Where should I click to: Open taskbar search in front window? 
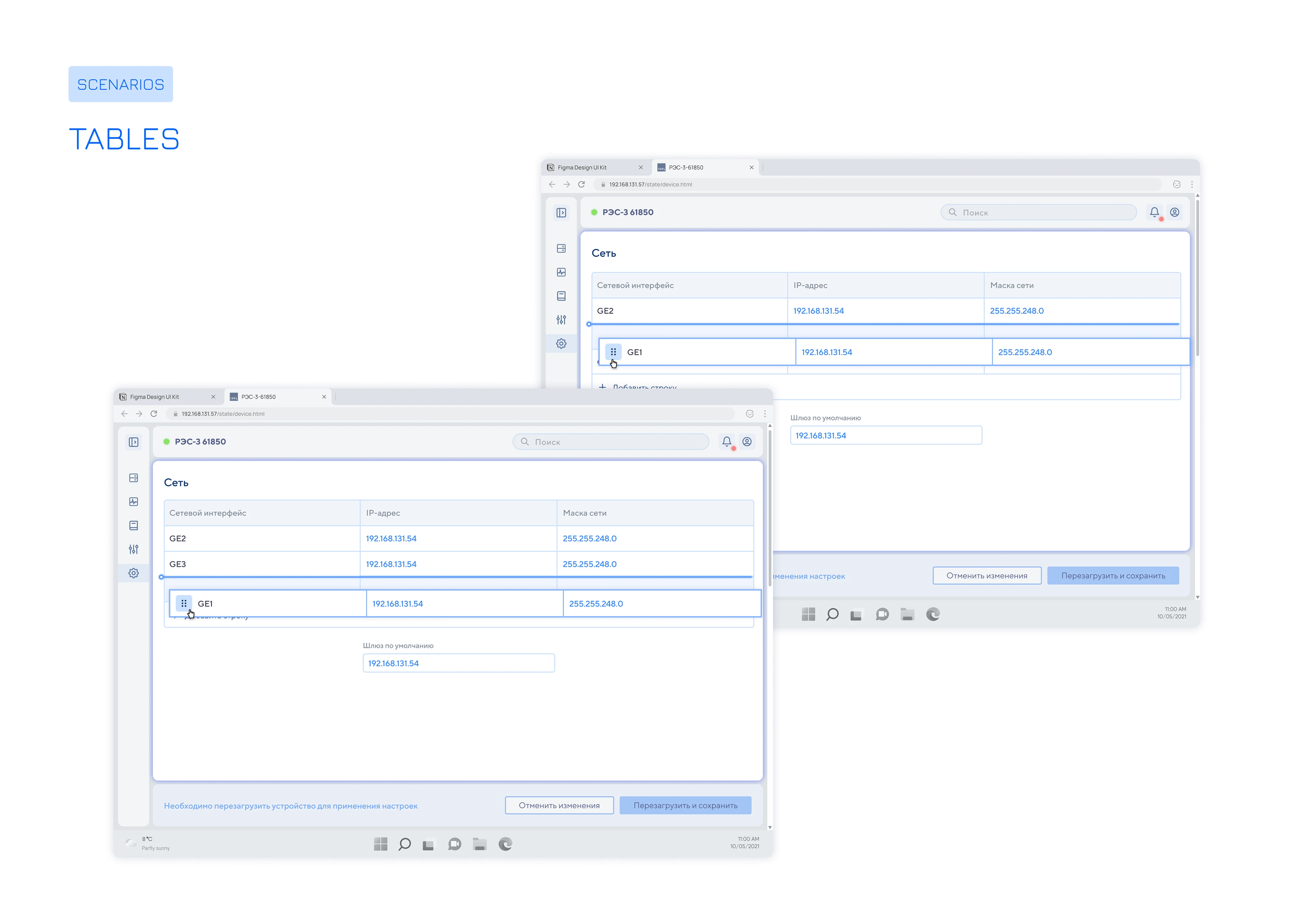tap(405, 844)
